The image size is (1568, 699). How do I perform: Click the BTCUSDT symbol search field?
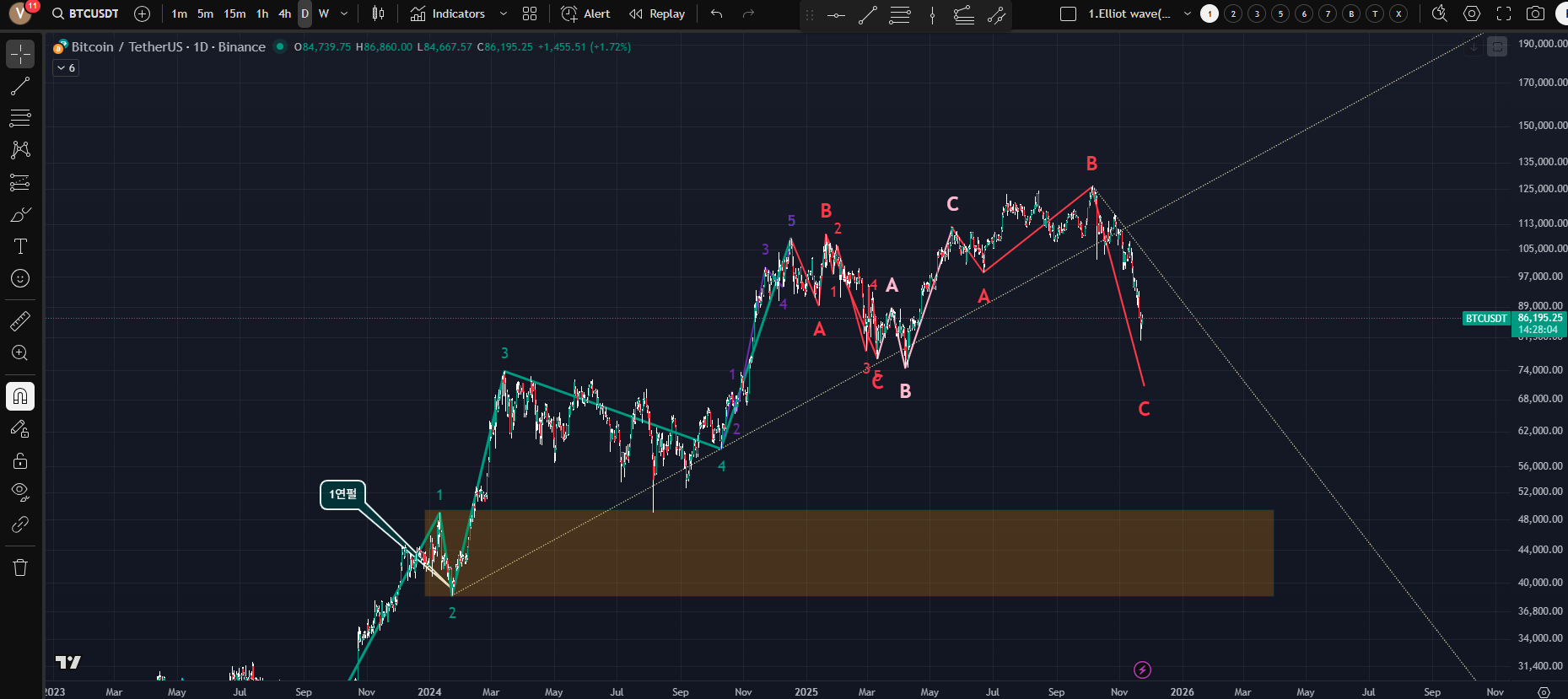click(x=85, y=13)
